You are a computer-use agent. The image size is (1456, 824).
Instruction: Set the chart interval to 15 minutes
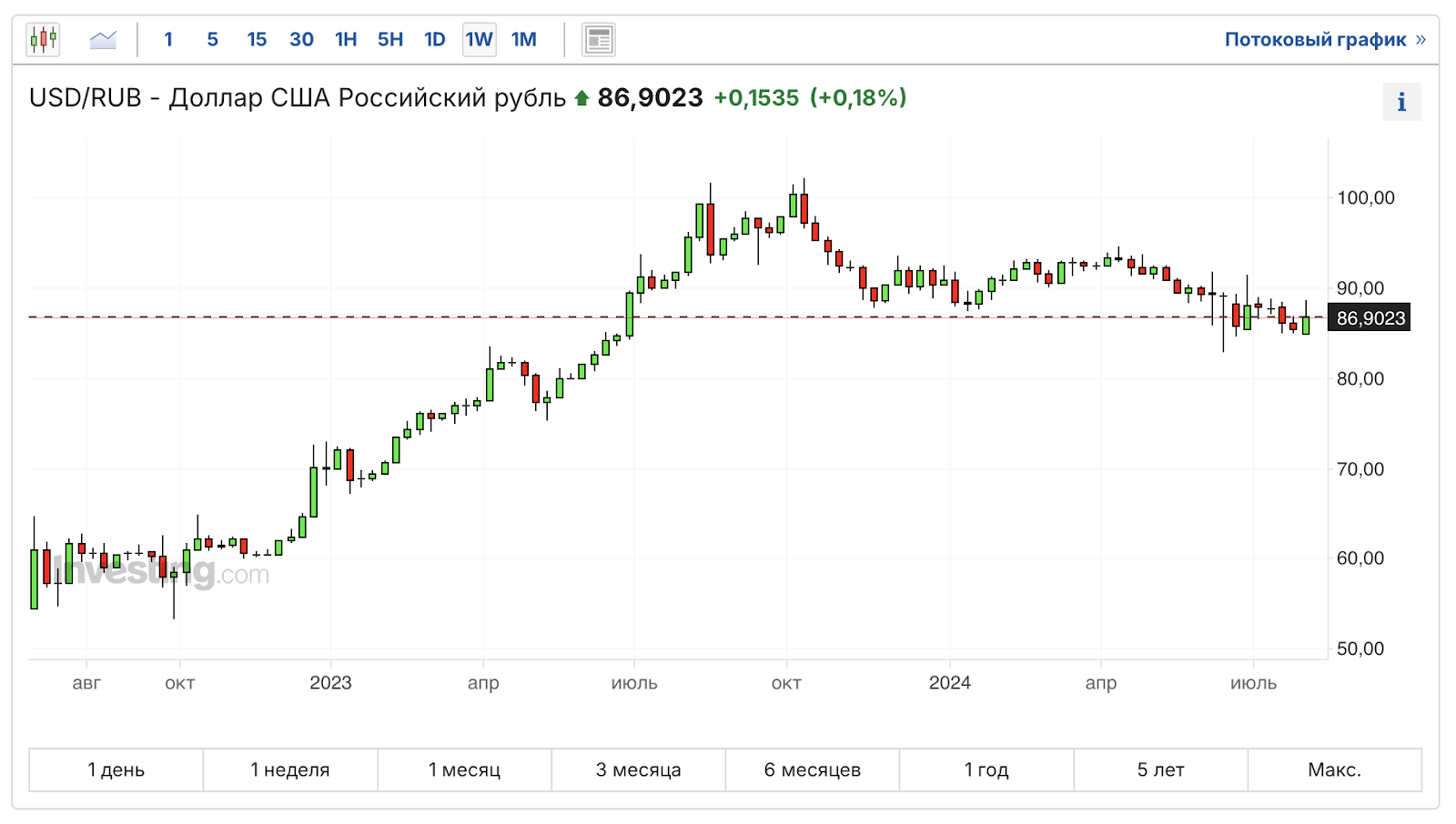[257, 39]
